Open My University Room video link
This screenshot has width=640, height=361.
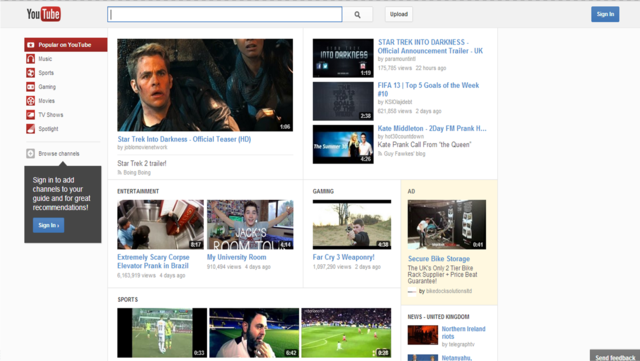coord(236,257)
